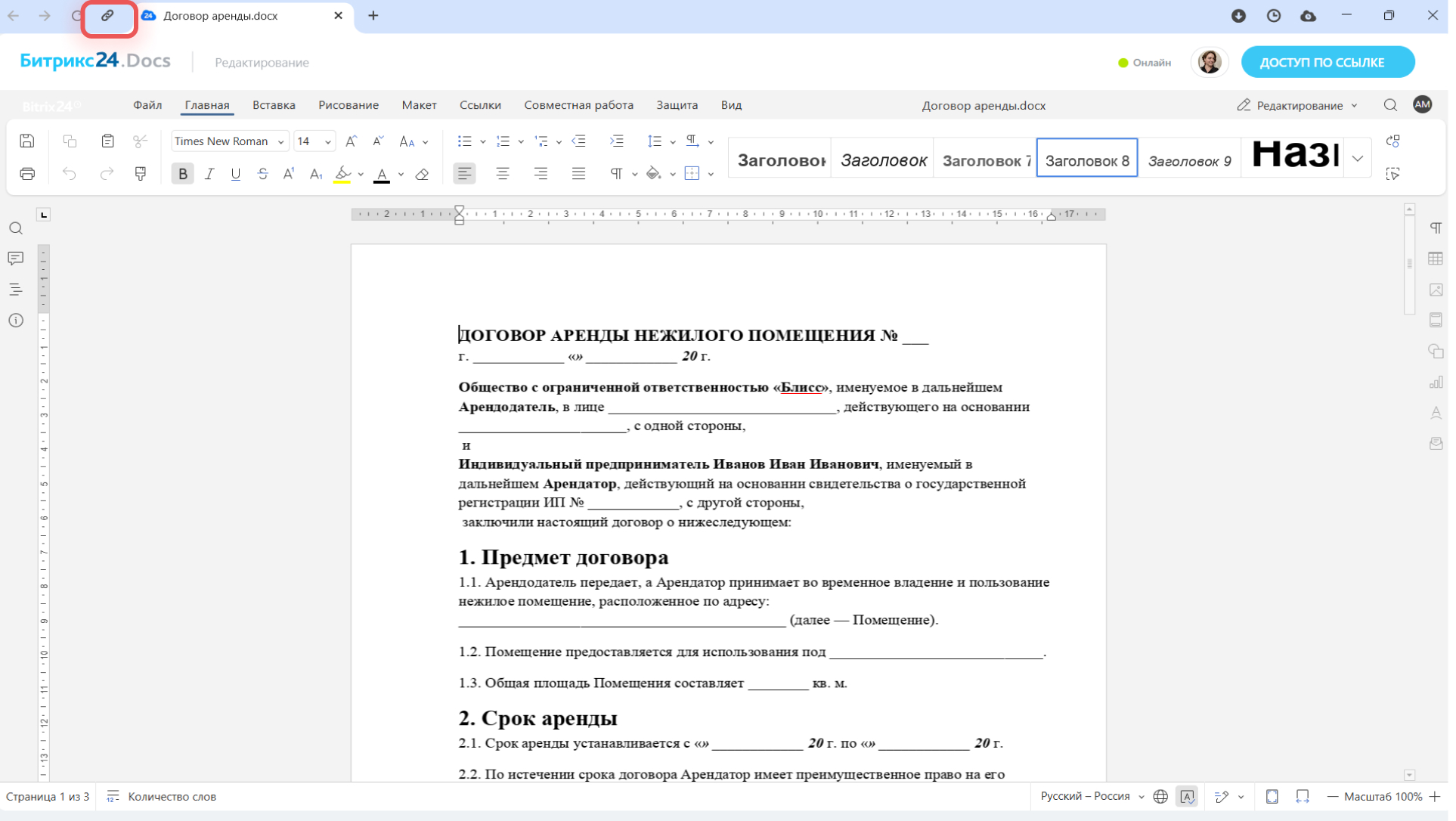Expand the heading styles gallery
Viewport: 1456px width, 821px height.
(x=1358, y=159)
